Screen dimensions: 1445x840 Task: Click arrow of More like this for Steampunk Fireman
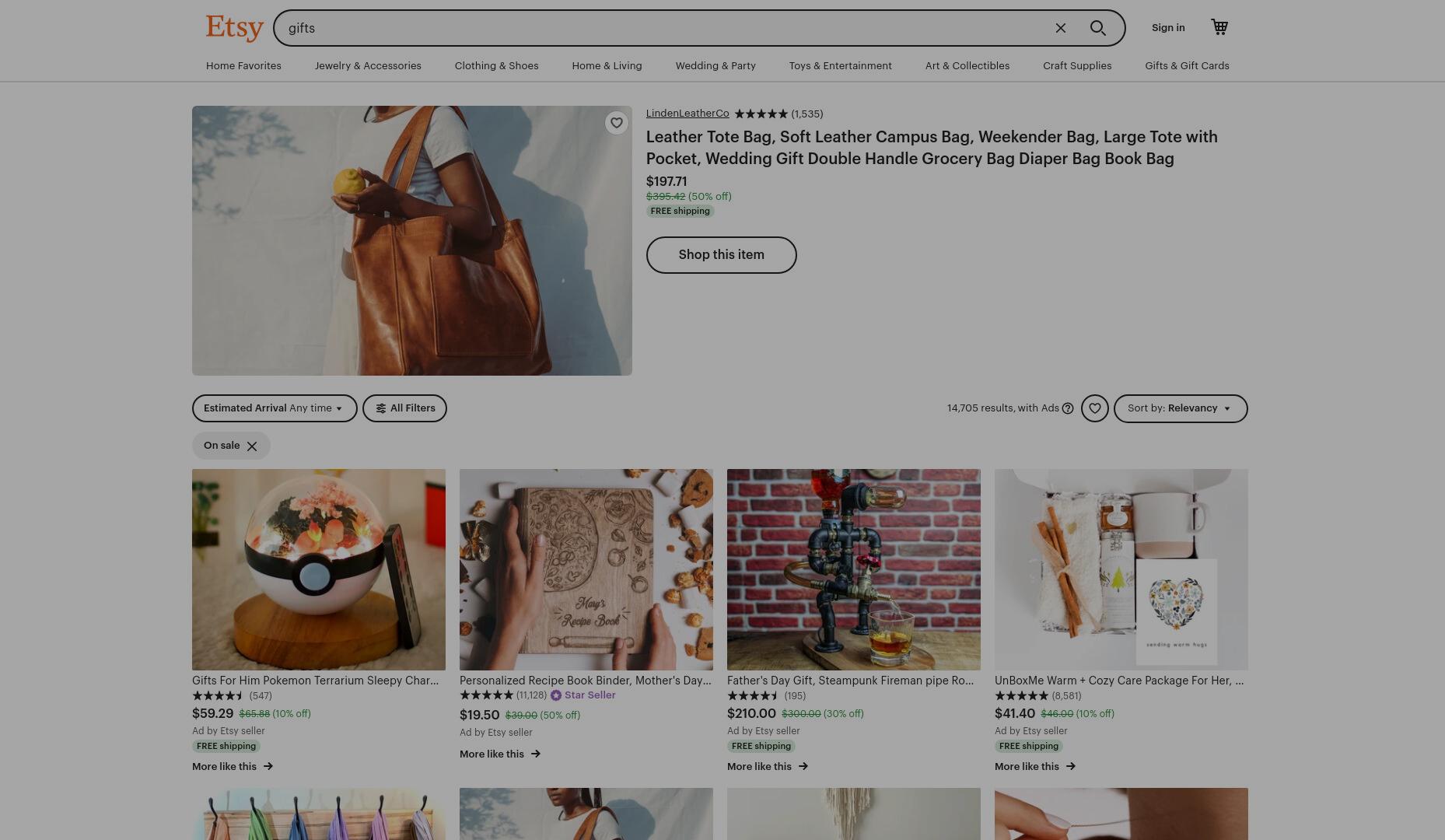point(803,767)
